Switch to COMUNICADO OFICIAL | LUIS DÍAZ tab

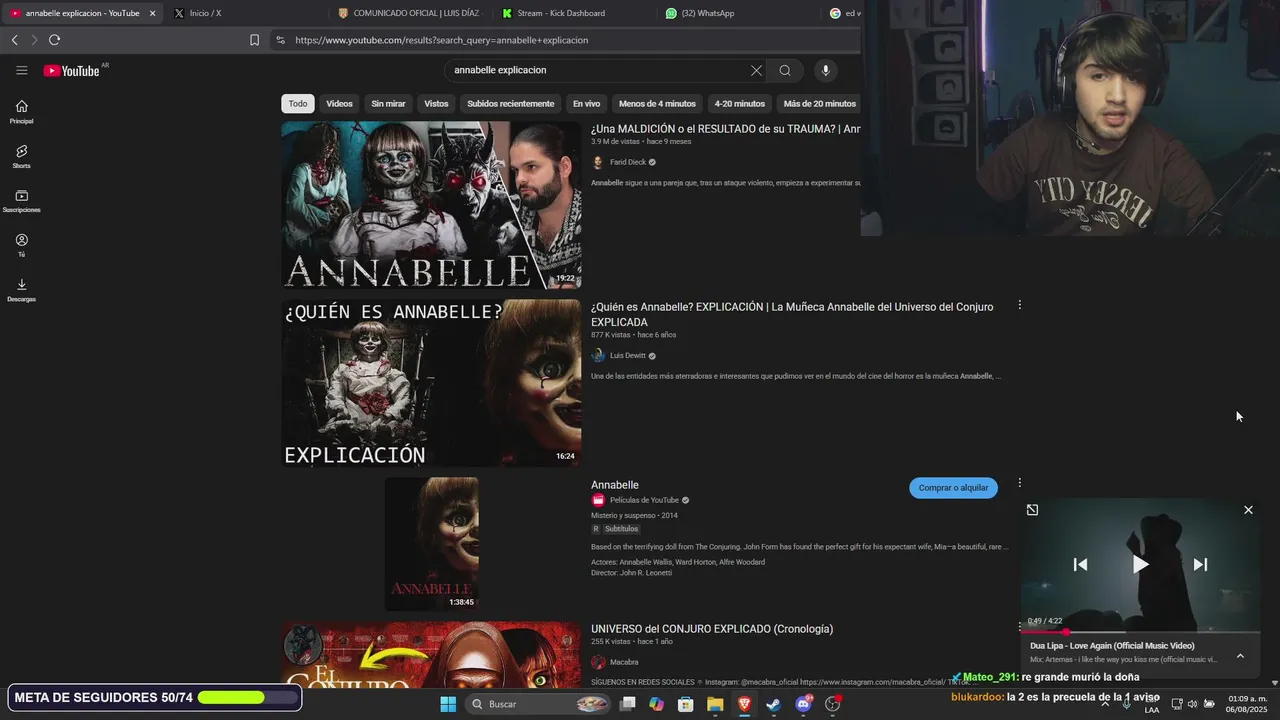[408, 13]
